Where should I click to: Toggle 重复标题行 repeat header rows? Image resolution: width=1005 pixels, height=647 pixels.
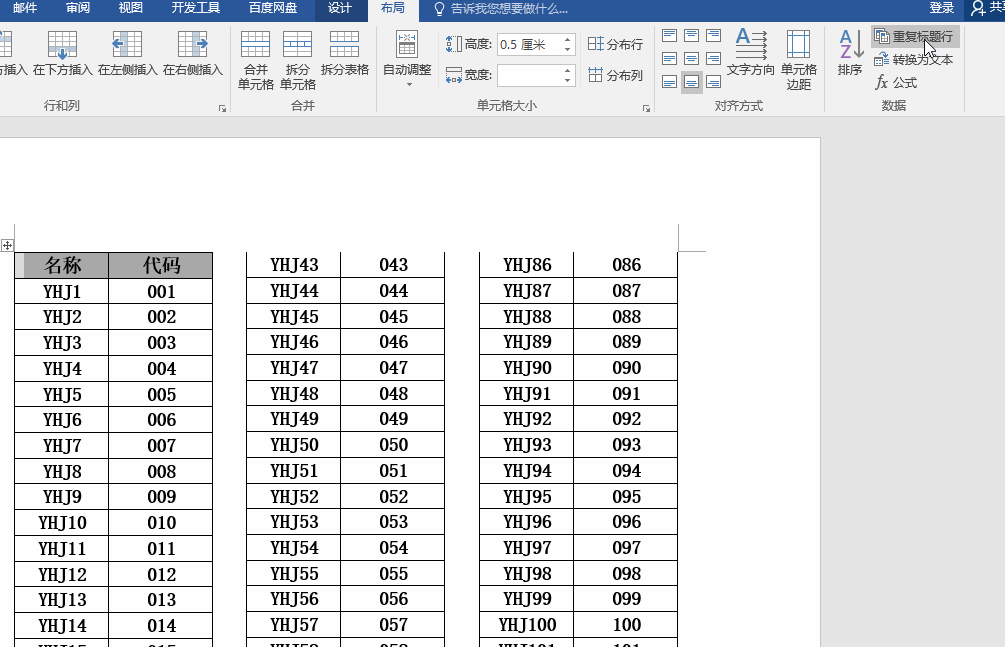(x=915, y=37)
